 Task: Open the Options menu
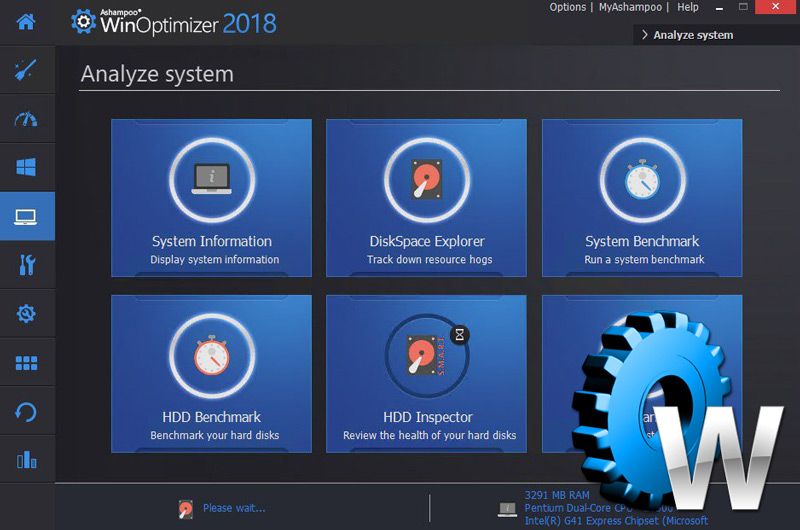click(x=567, y=7)
